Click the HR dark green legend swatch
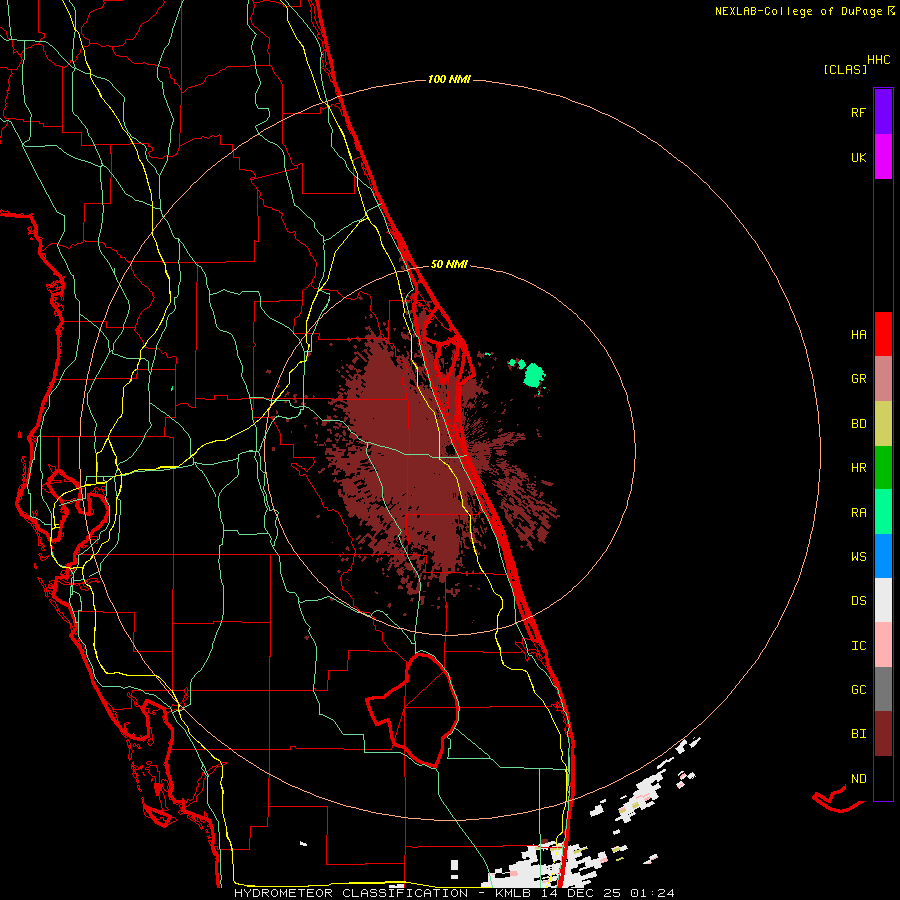Screen dimensions: 900x900 [883, 467]
